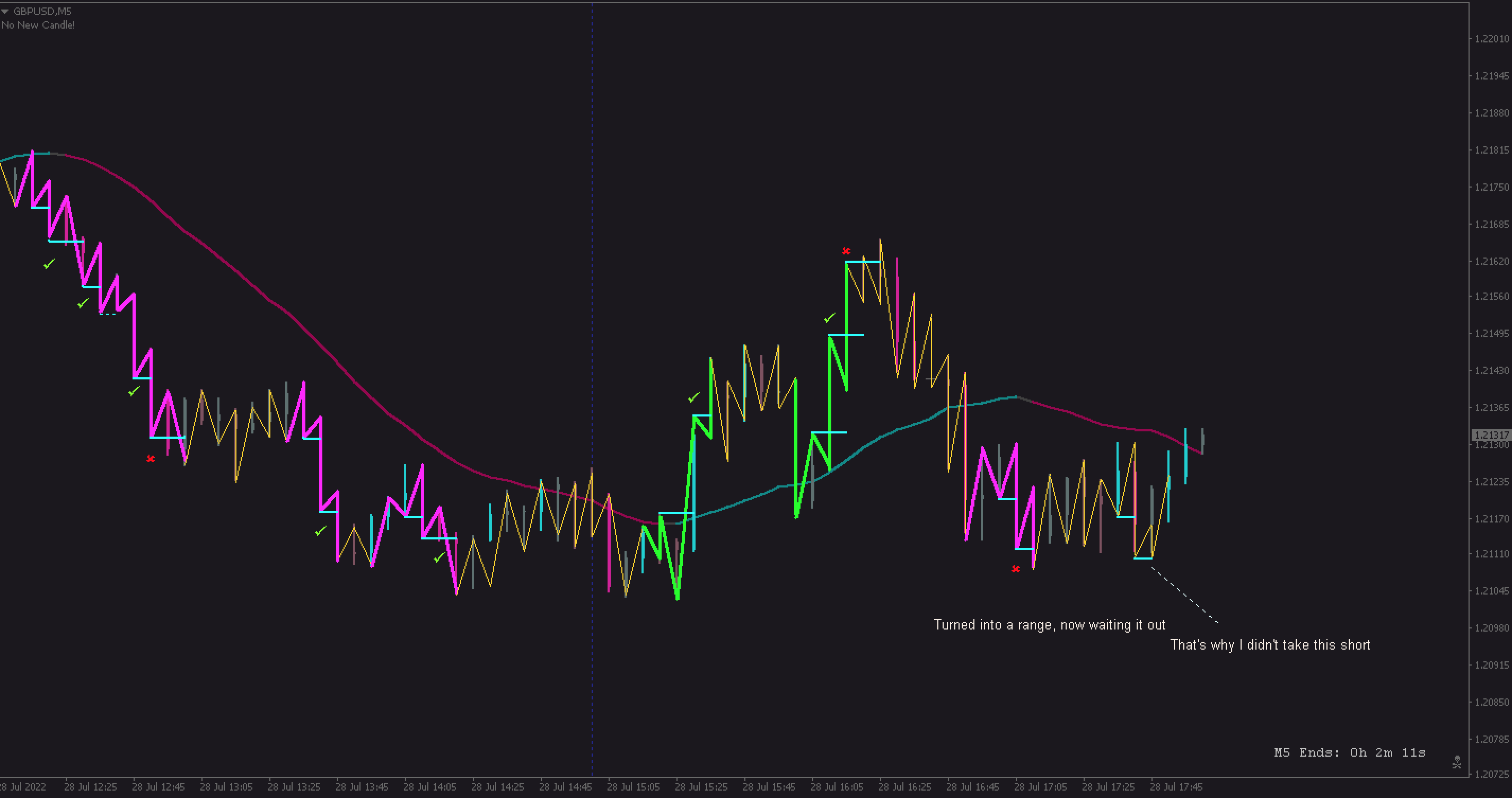Click the leftmost red cross marker
The height and width of the screenshot is (798, 1512).
click(150, 458)
